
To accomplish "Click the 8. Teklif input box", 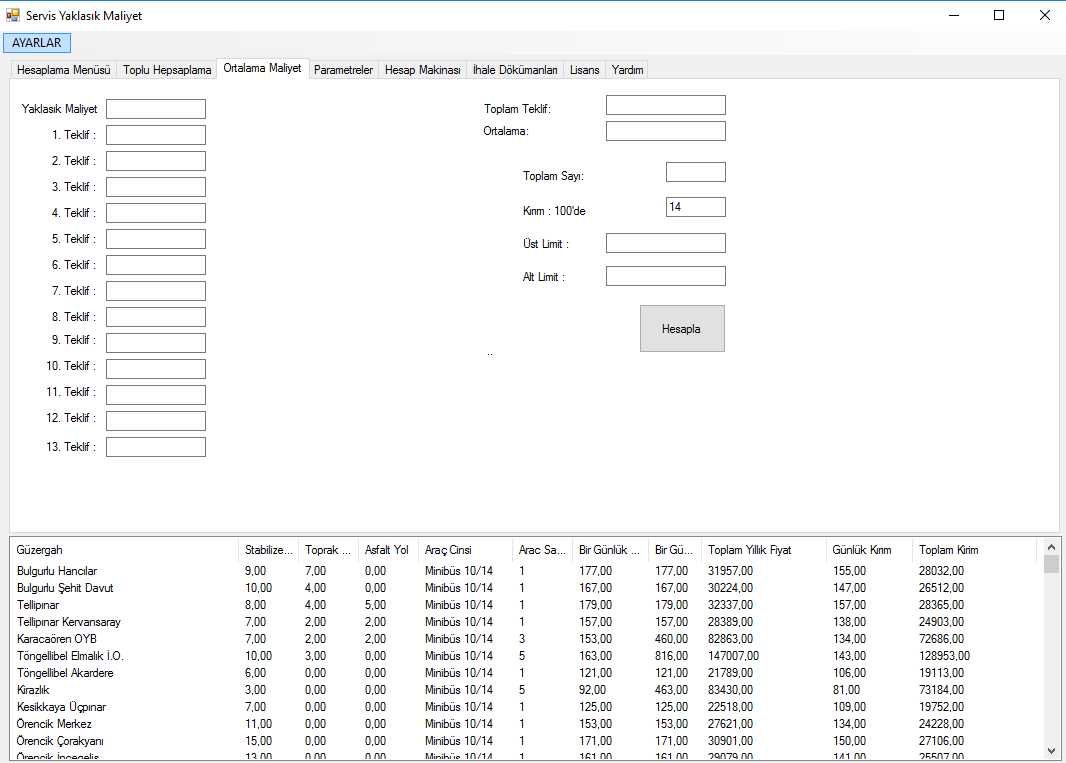I will pyautogui.click(x=156, y=317).
